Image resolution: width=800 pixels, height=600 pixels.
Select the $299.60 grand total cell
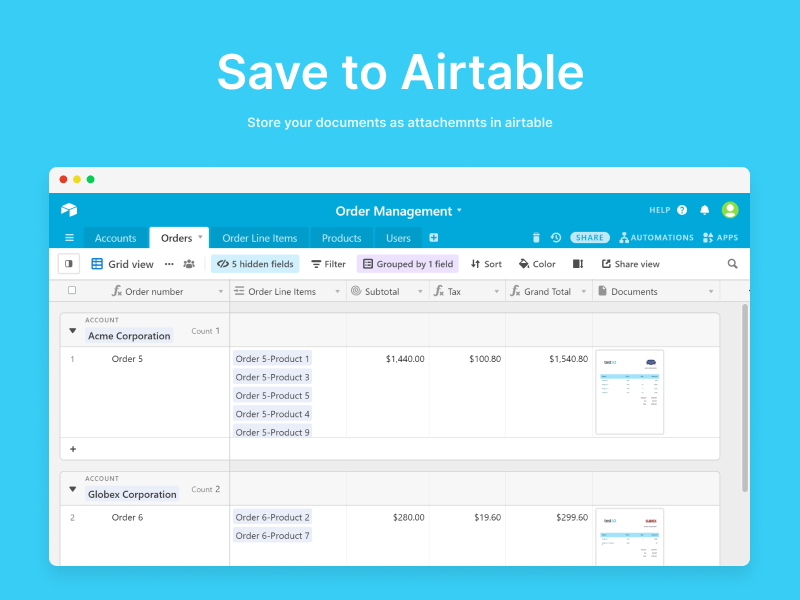[x=549, y=536]
